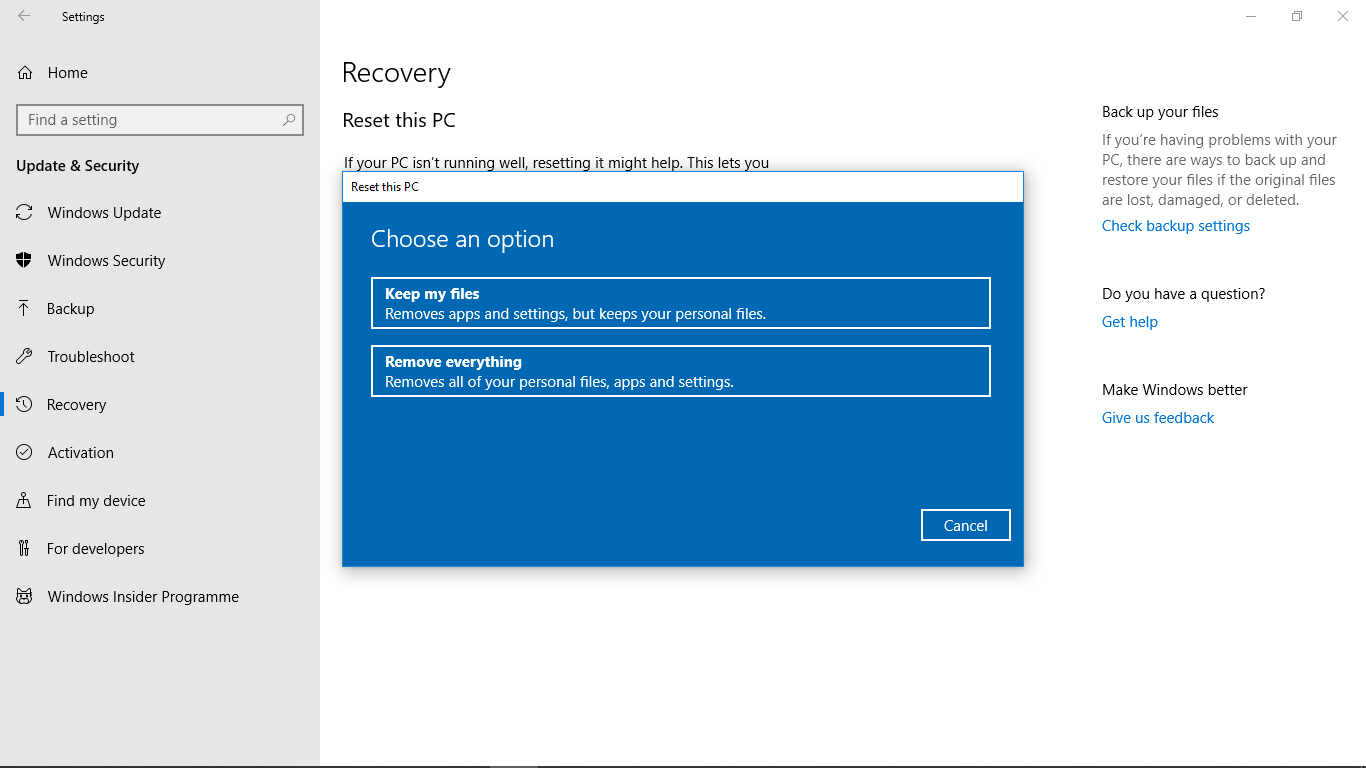Click the Reset this PC dialog title bar
Viewport: 1366px width, 768px height.
click(683, 187)
